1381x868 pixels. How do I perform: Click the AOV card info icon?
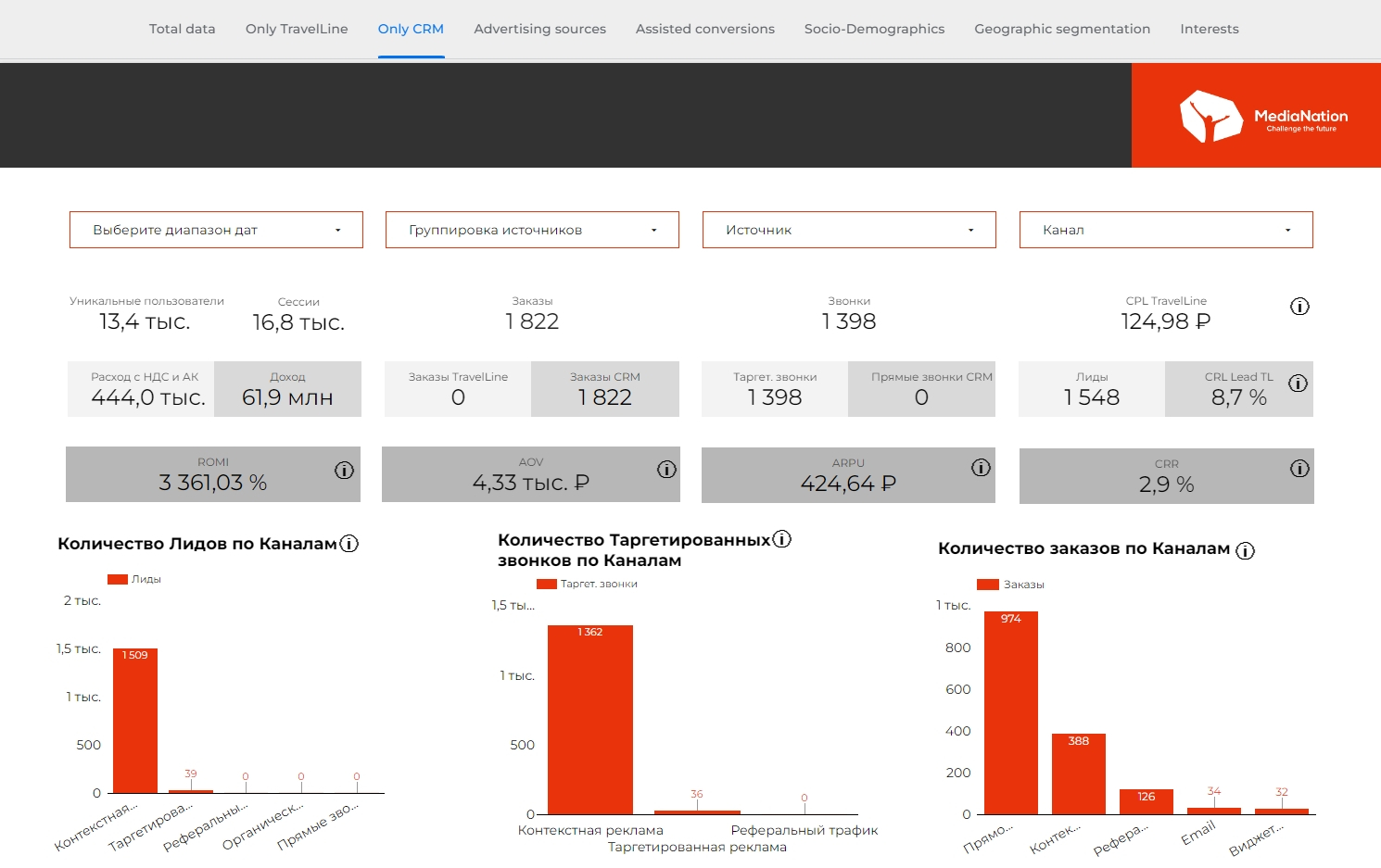[666, 470]
